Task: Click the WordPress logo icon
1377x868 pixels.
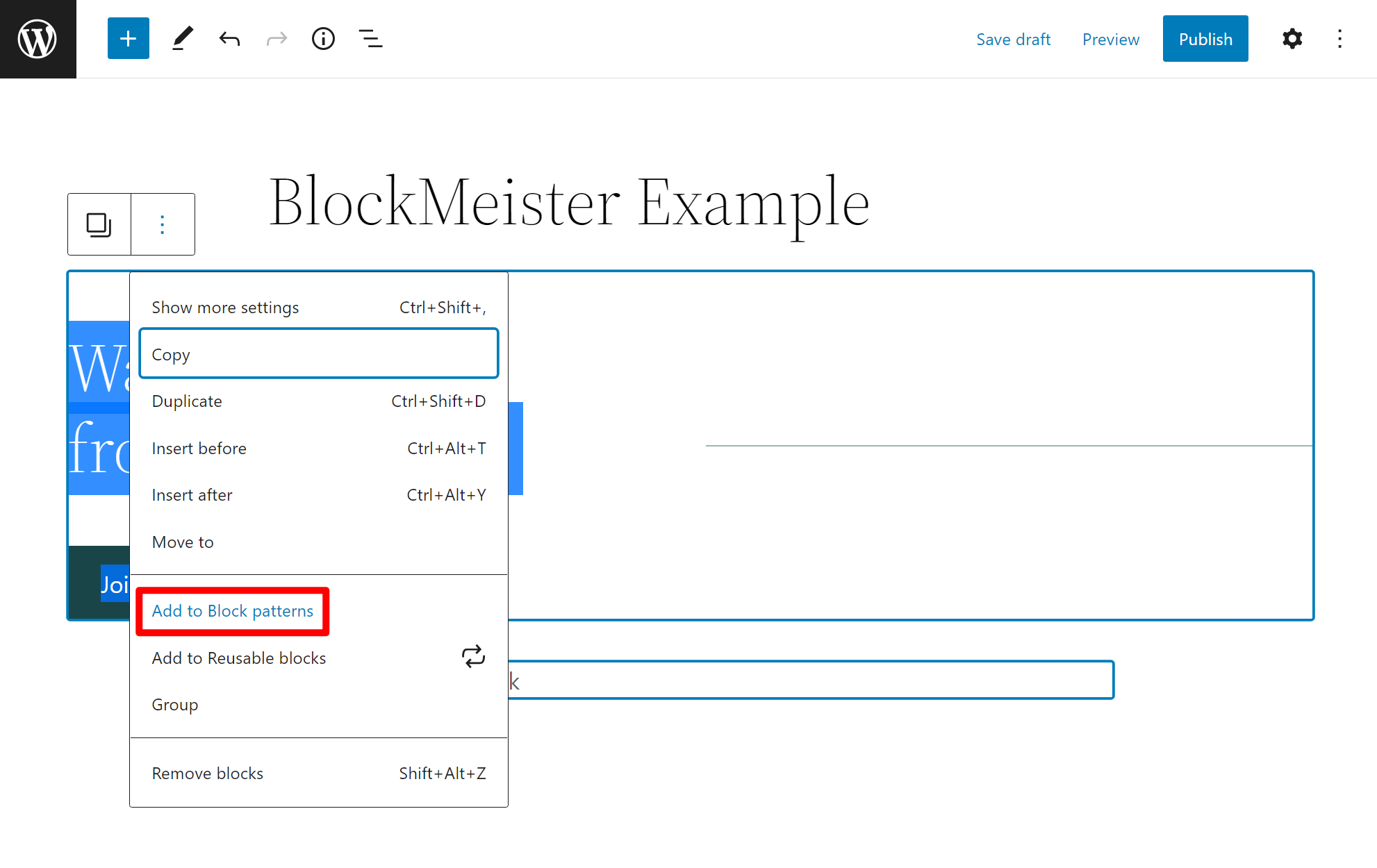Action: pyautogui.click(x=37, y=38)
